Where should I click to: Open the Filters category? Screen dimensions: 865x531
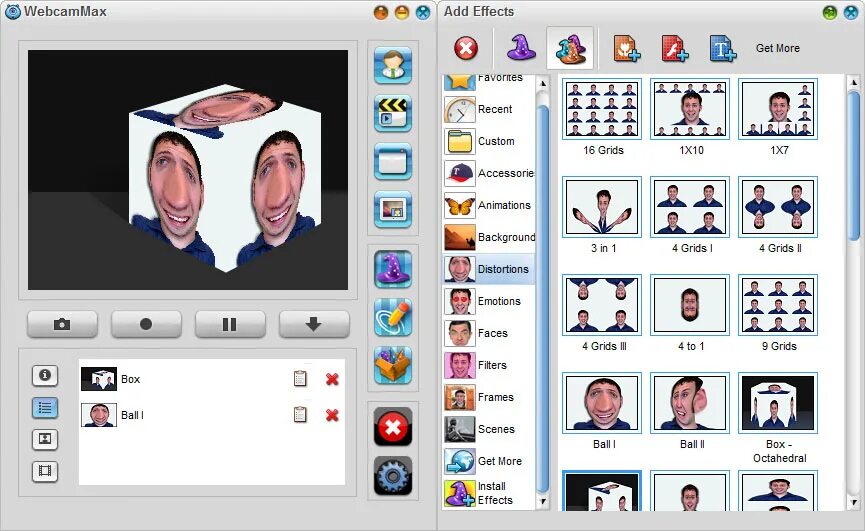point(488,365)
